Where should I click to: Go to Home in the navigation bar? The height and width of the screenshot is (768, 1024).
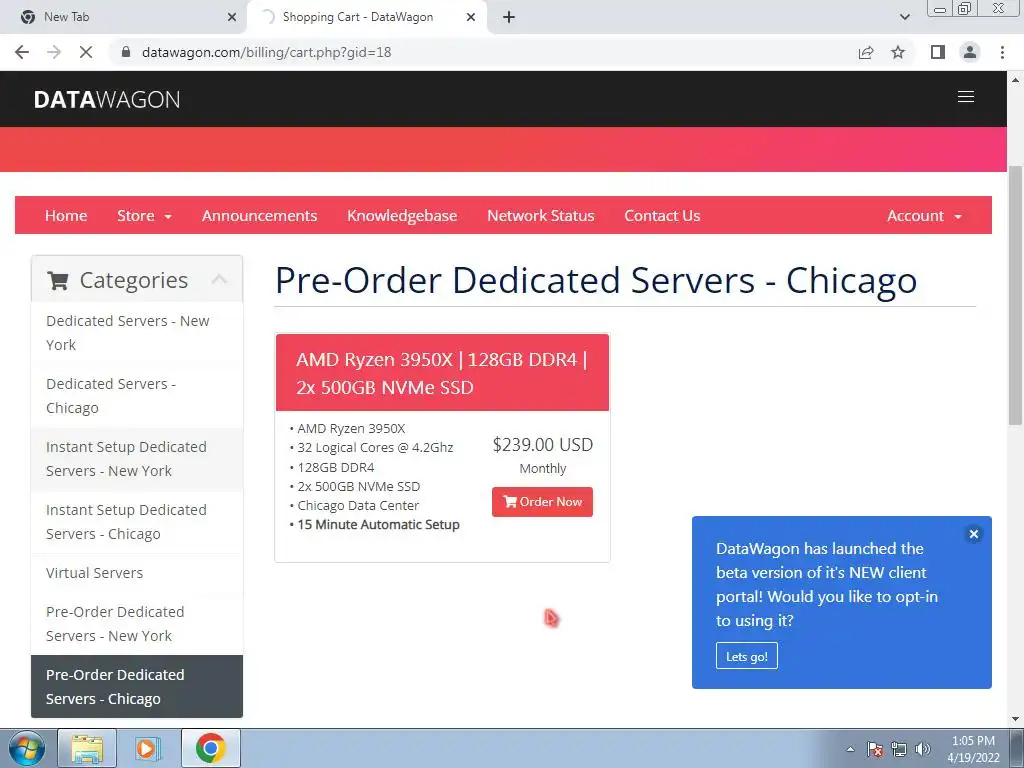coord(66,216)
